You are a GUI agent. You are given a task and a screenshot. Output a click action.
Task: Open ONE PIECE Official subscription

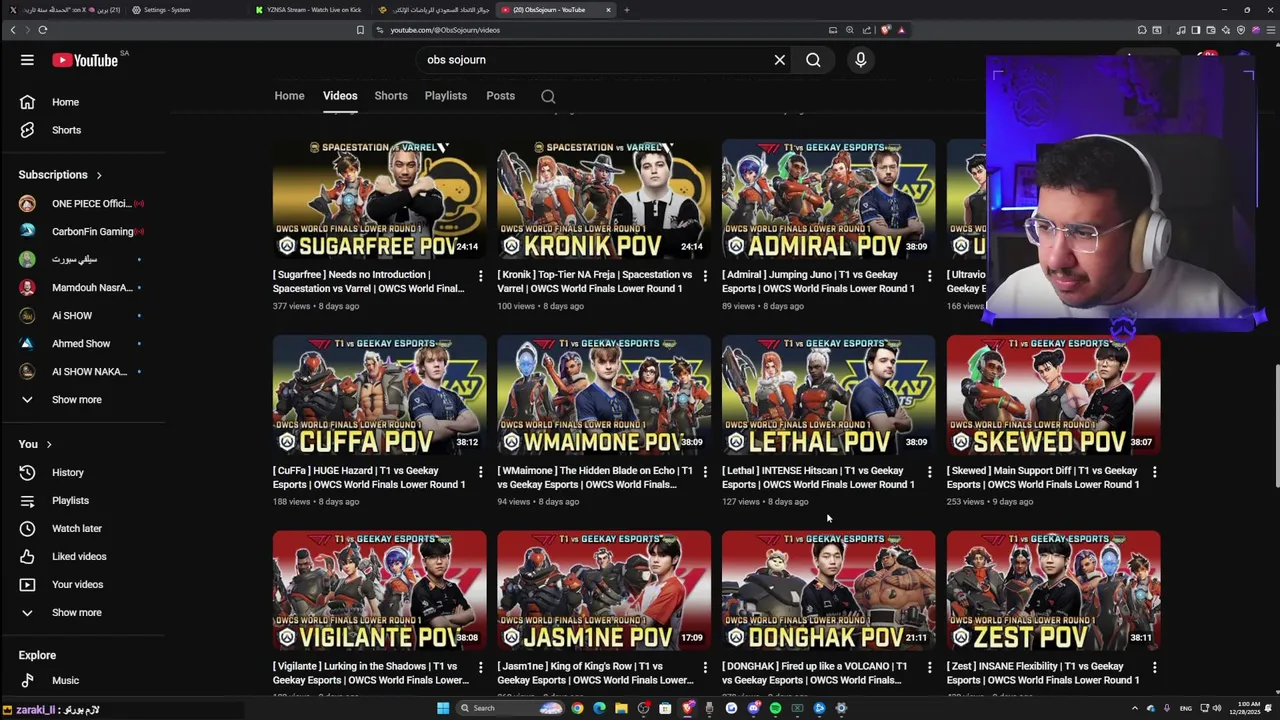83,203
